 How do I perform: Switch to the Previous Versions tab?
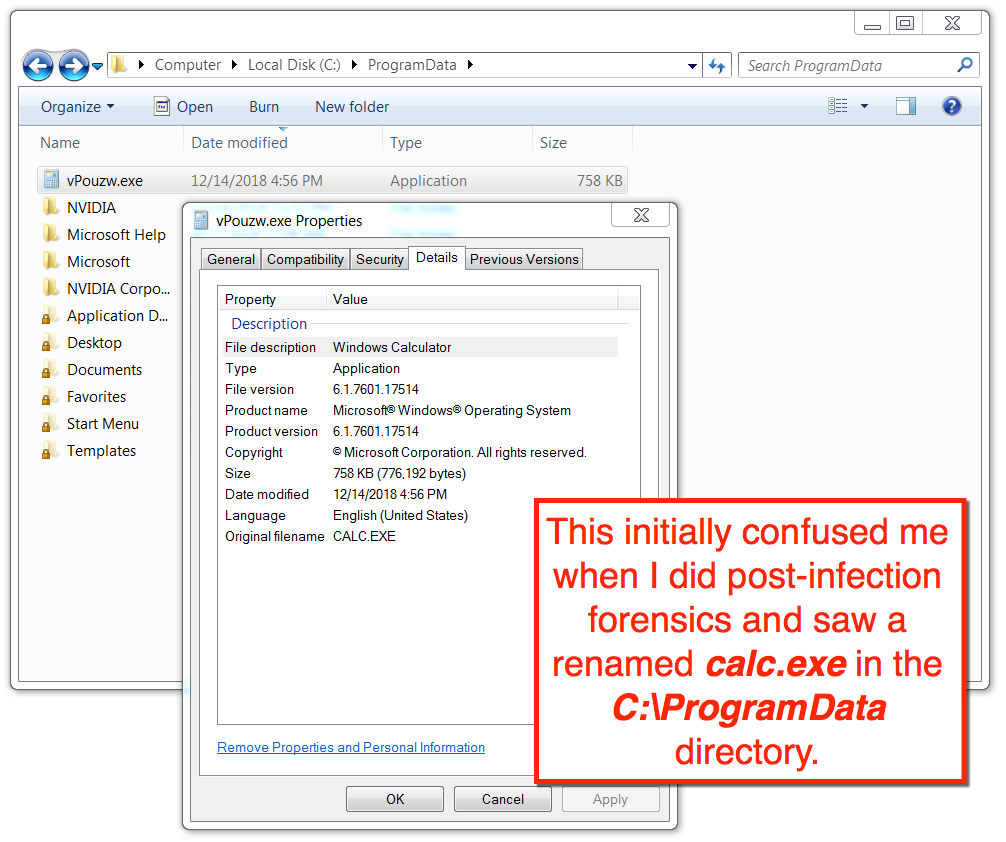click(524, 259)
